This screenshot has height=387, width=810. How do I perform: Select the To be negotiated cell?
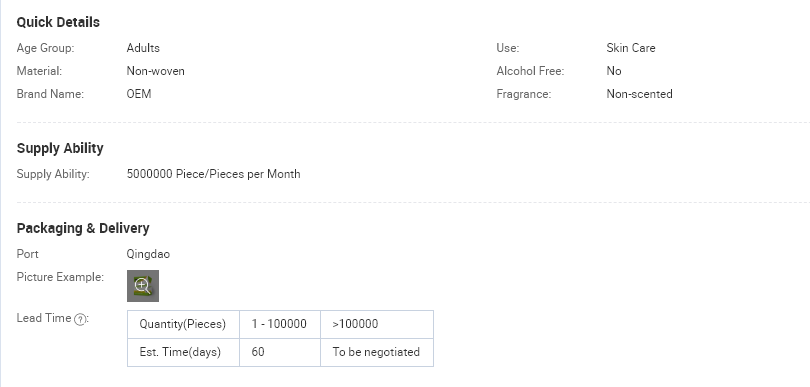point(377,352)
